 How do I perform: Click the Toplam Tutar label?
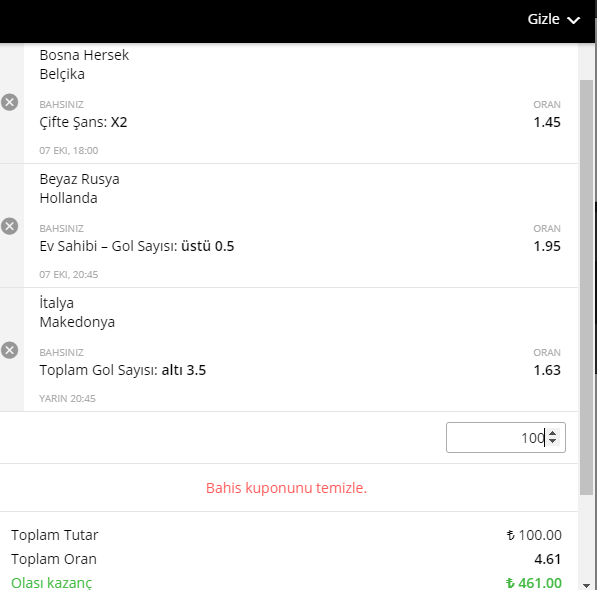tap(54, 535)
